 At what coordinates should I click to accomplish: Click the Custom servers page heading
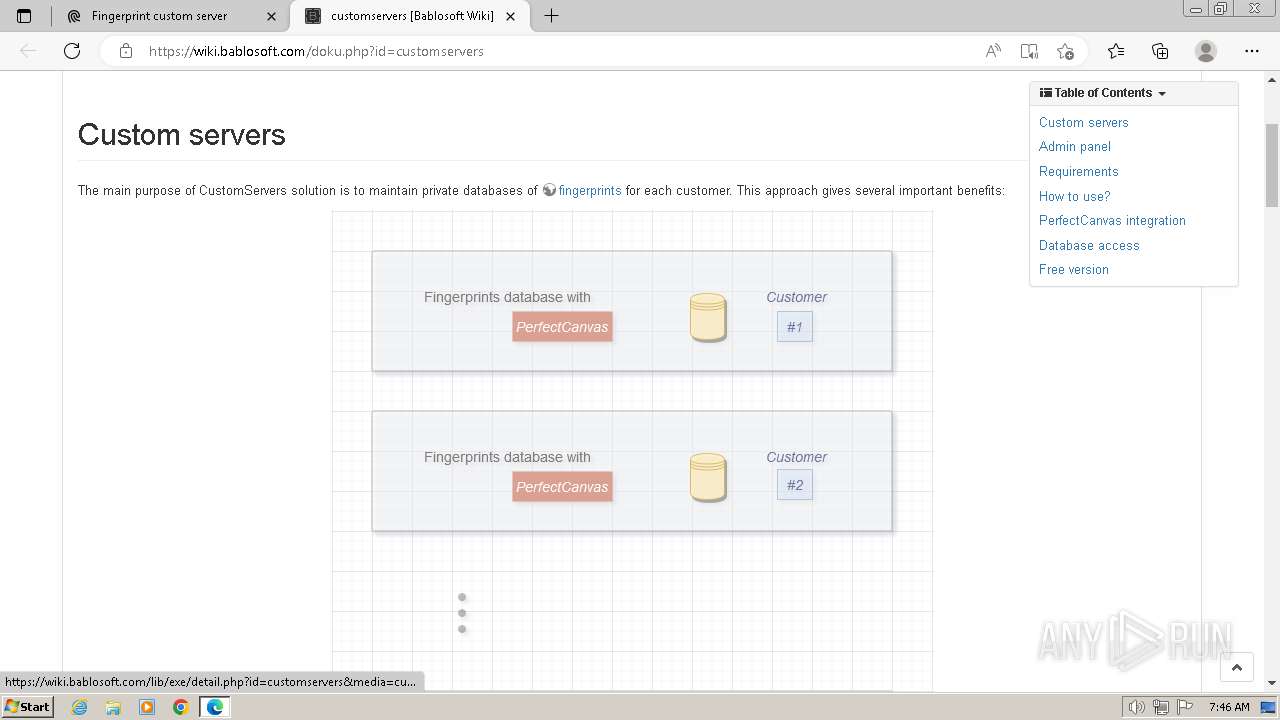[181, 135]
